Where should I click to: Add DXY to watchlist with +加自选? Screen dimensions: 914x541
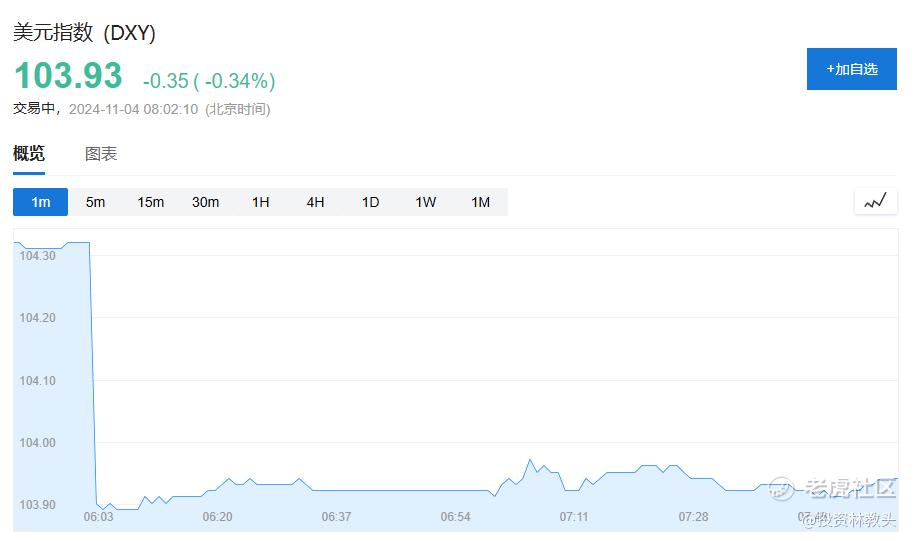click(851, 69)
